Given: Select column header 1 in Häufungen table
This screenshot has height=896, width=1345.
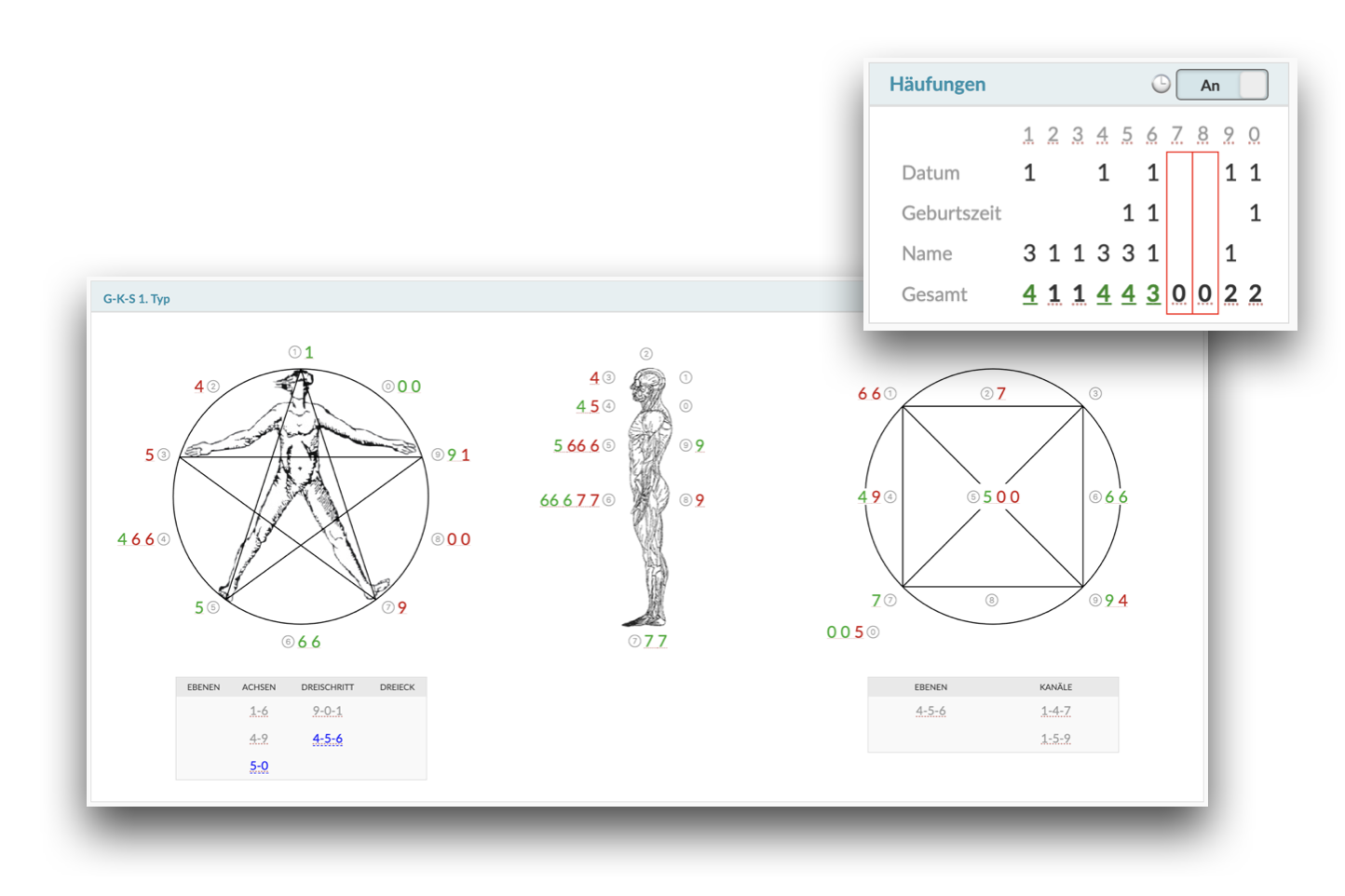Looking at the screenshot, I should tap(1028, 135).
